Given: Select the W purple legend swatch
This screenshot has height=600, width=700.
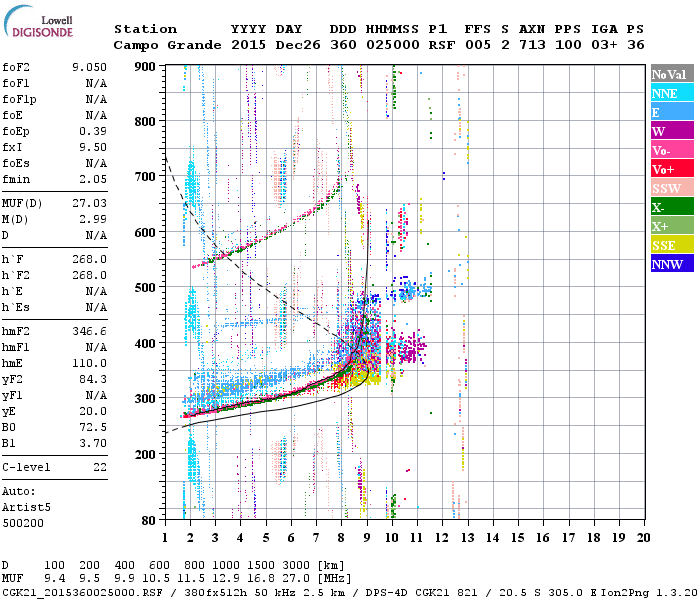Looking at the screenshot, I should point(672,131).
